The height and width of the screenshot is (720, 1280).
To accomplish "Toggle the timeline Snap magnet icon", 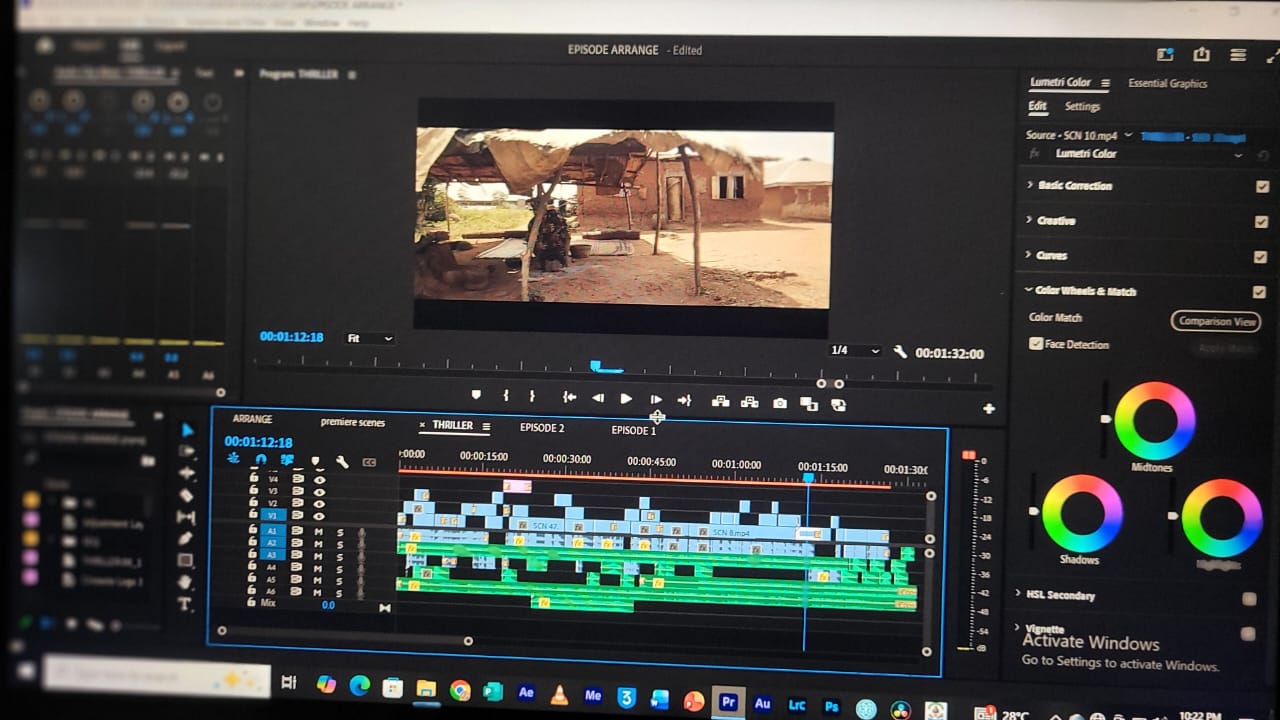I will tap(261, 460).
